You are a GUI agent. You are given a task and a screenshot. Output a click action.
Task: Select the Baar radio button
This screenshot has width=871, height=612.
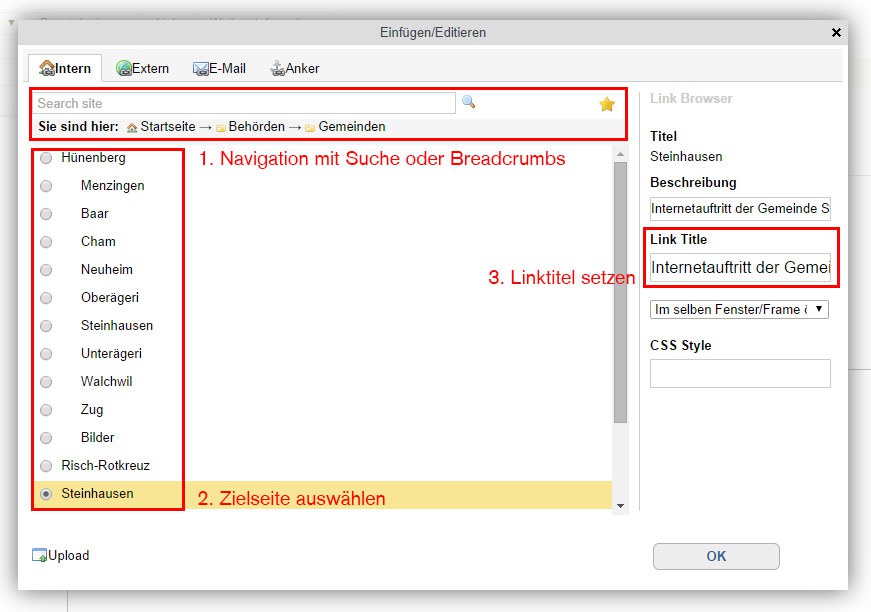tap(45, 214)
